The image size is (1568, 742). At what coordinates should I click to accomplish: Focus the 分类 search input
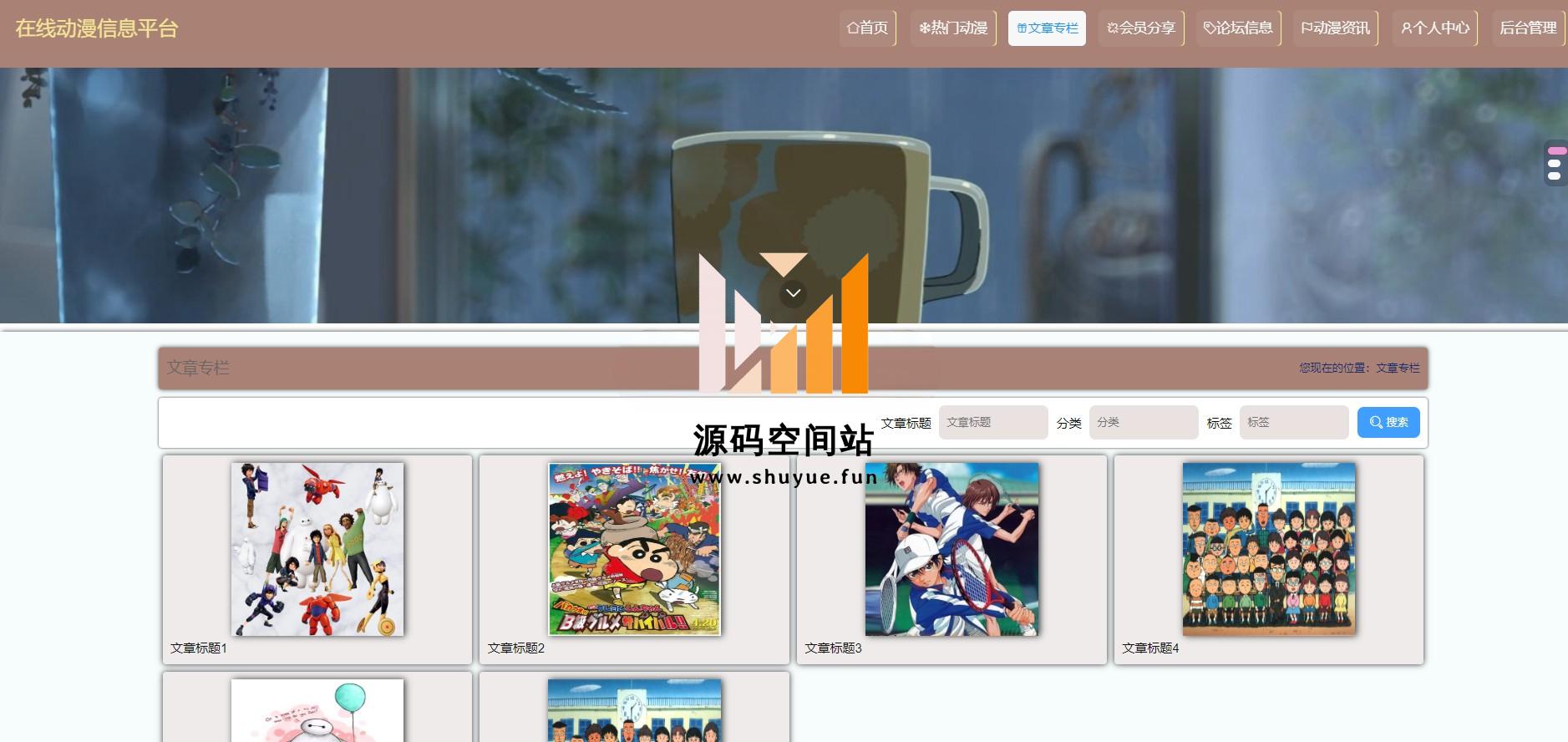pyautogui.click(x=1144, y=423)
